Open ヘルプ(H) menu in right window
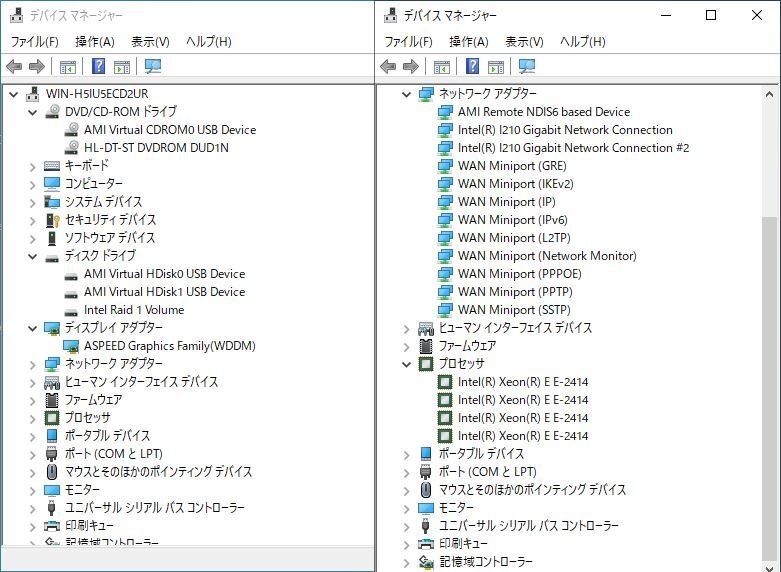781x572 pixels. 583,42
